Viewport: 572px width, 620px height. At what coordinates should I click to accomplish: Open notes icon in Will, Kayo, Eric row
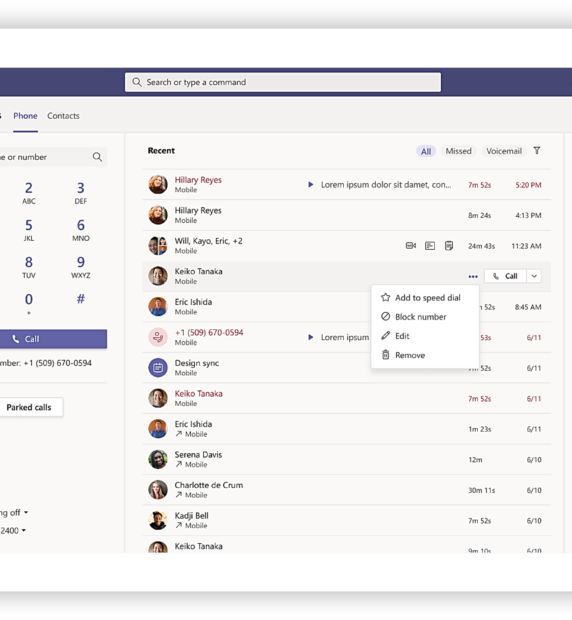pos(449,246)
